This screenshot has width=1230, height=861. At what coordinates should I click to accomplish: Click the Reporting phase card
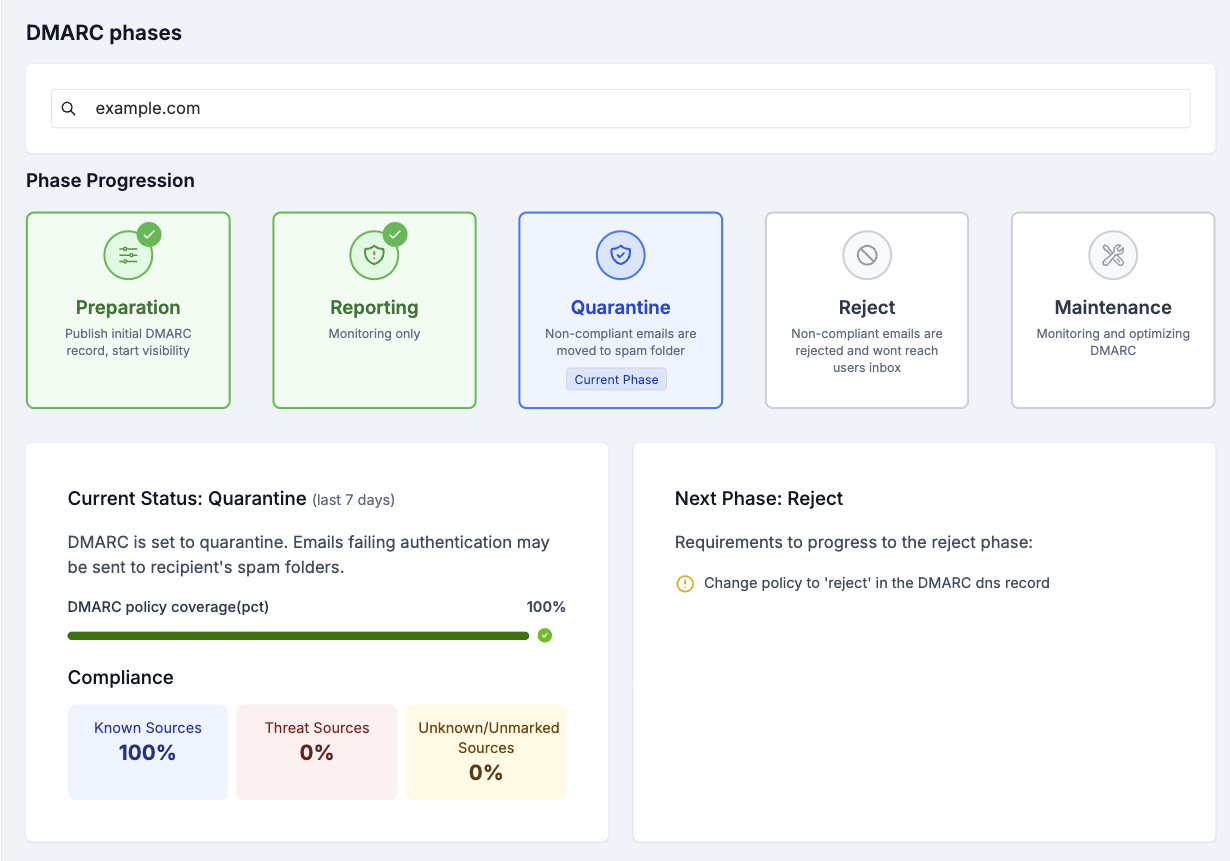(374, 310)
